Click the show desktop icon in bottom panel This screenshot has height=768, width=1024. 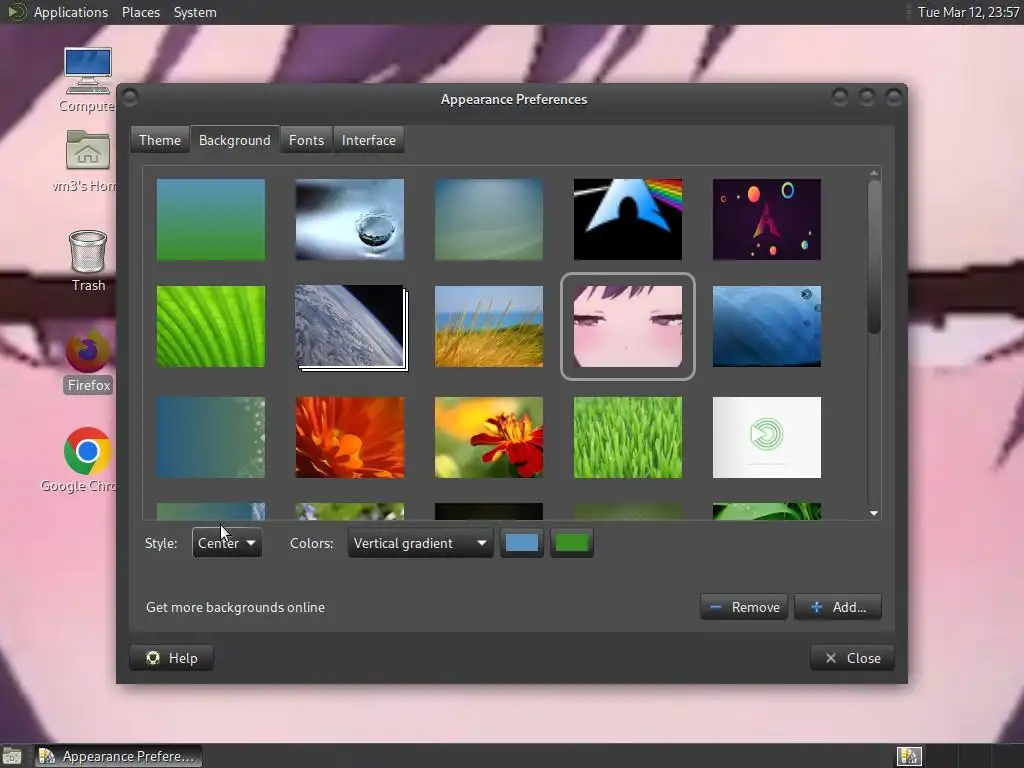click(x=12, y=756)
